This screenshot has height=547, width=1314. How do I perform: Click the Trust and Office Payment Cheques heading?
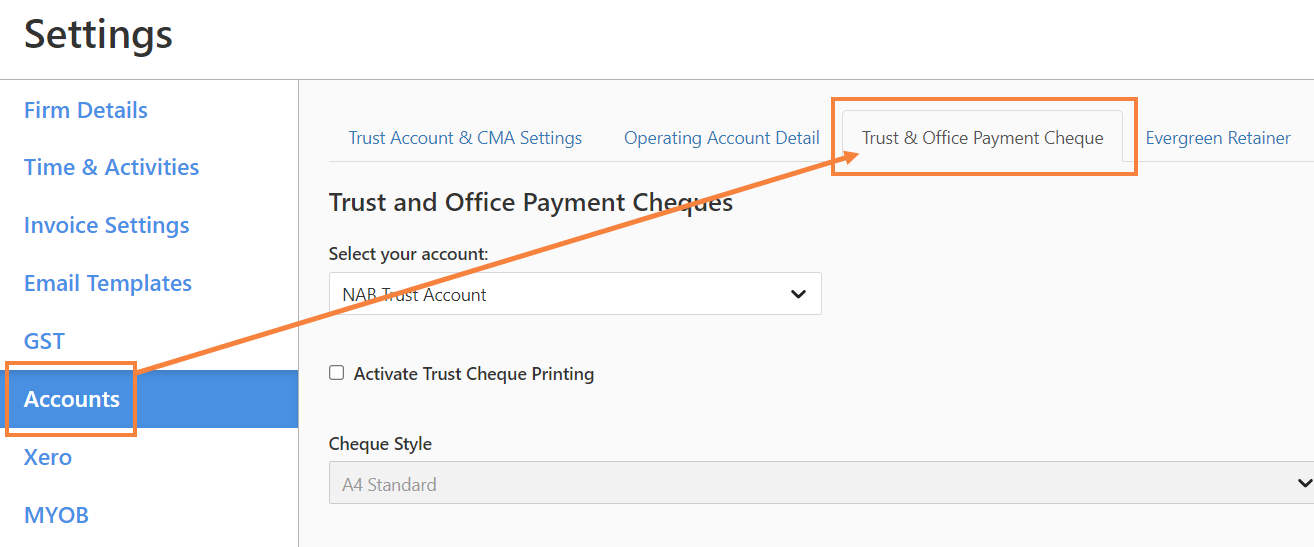click(x=531, y=203)
